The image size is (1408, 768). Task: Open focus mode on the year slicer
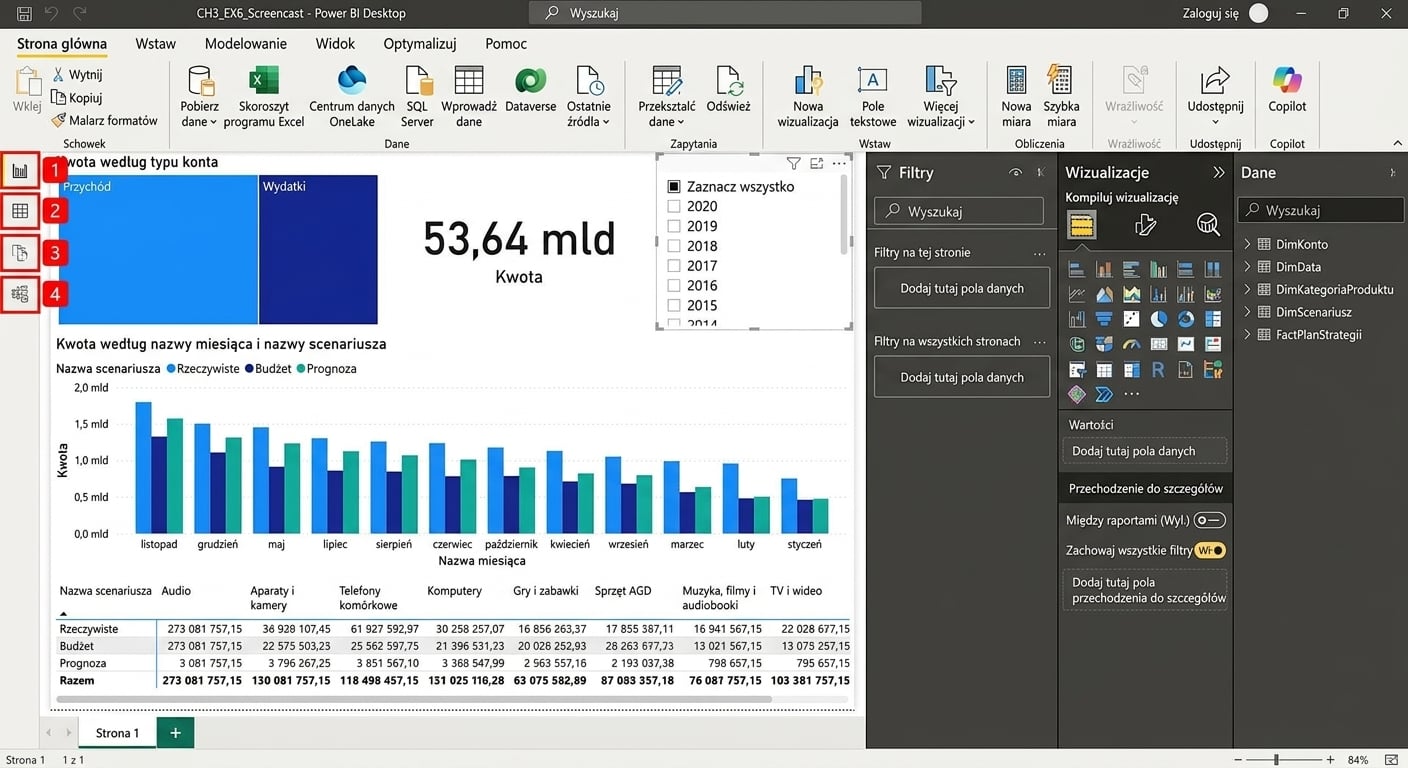[817, 163]
